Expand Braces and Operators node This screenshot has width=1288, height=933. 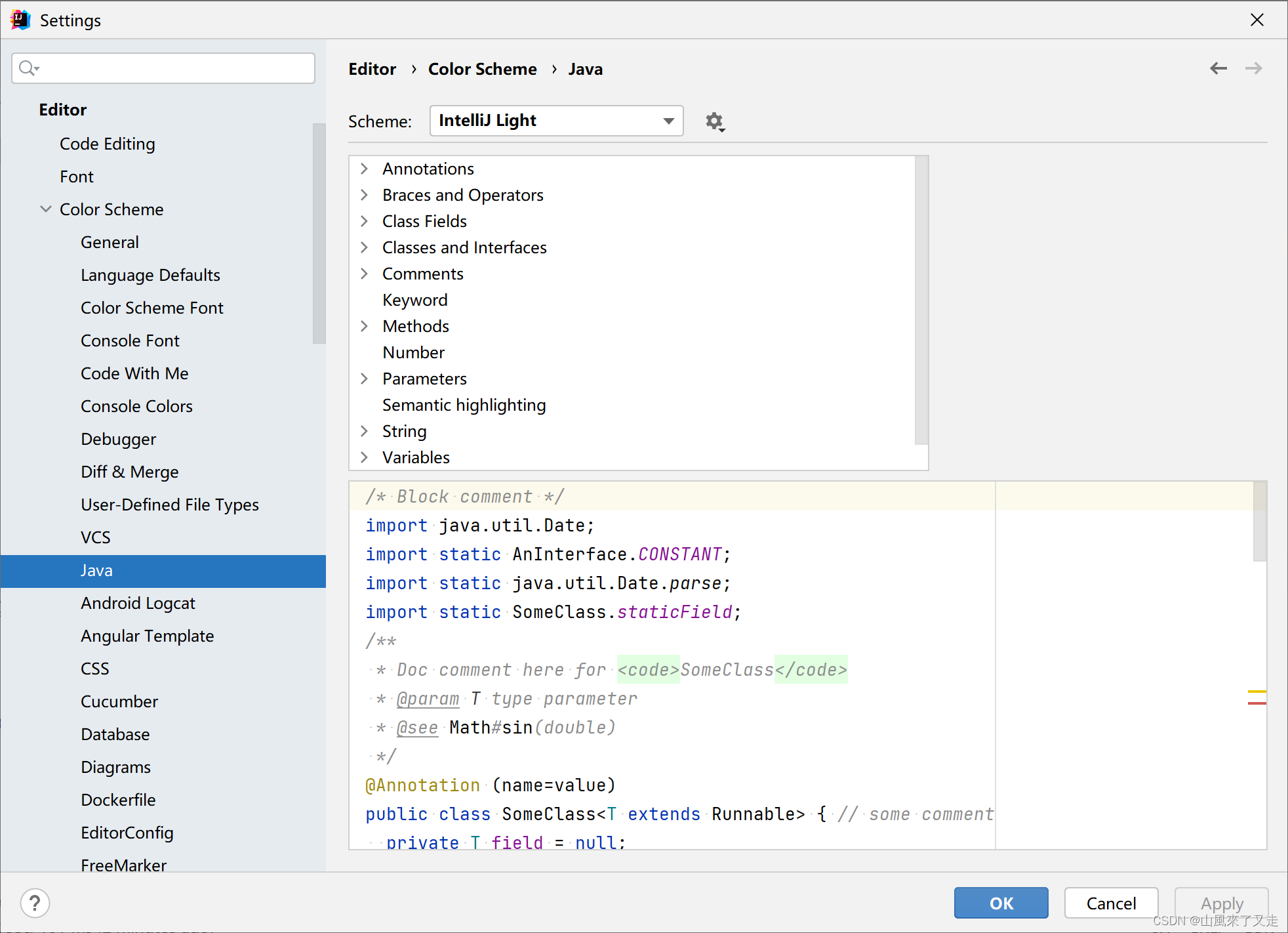[x=365, y=195]
